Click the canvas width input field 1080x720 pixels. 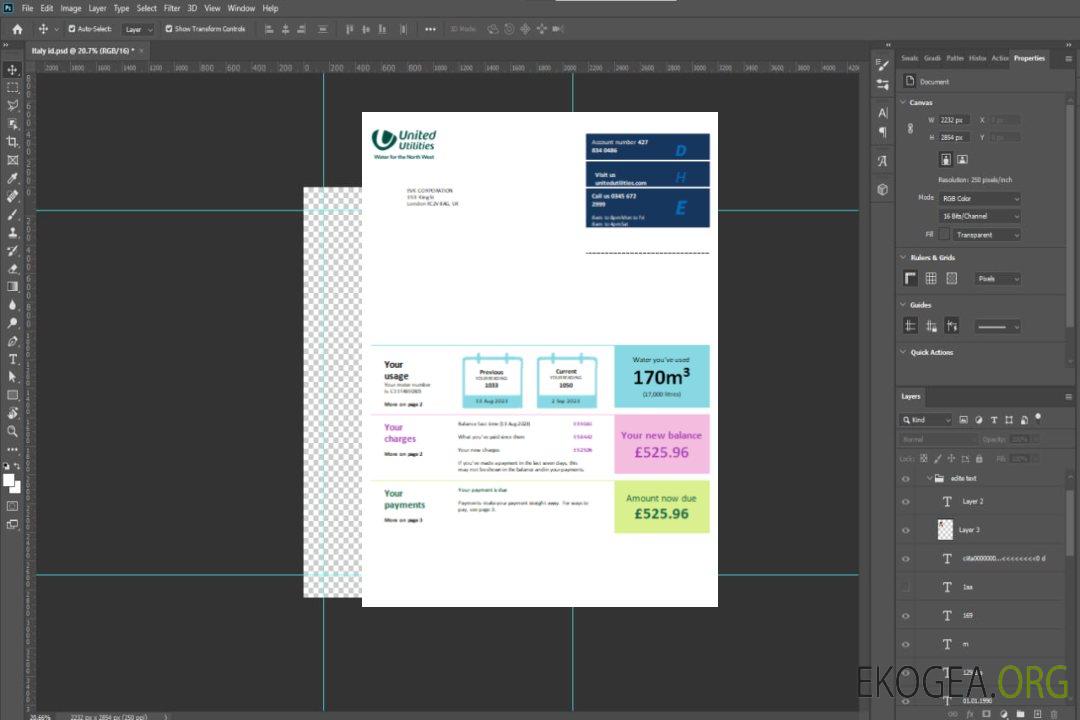click(954, 120)
